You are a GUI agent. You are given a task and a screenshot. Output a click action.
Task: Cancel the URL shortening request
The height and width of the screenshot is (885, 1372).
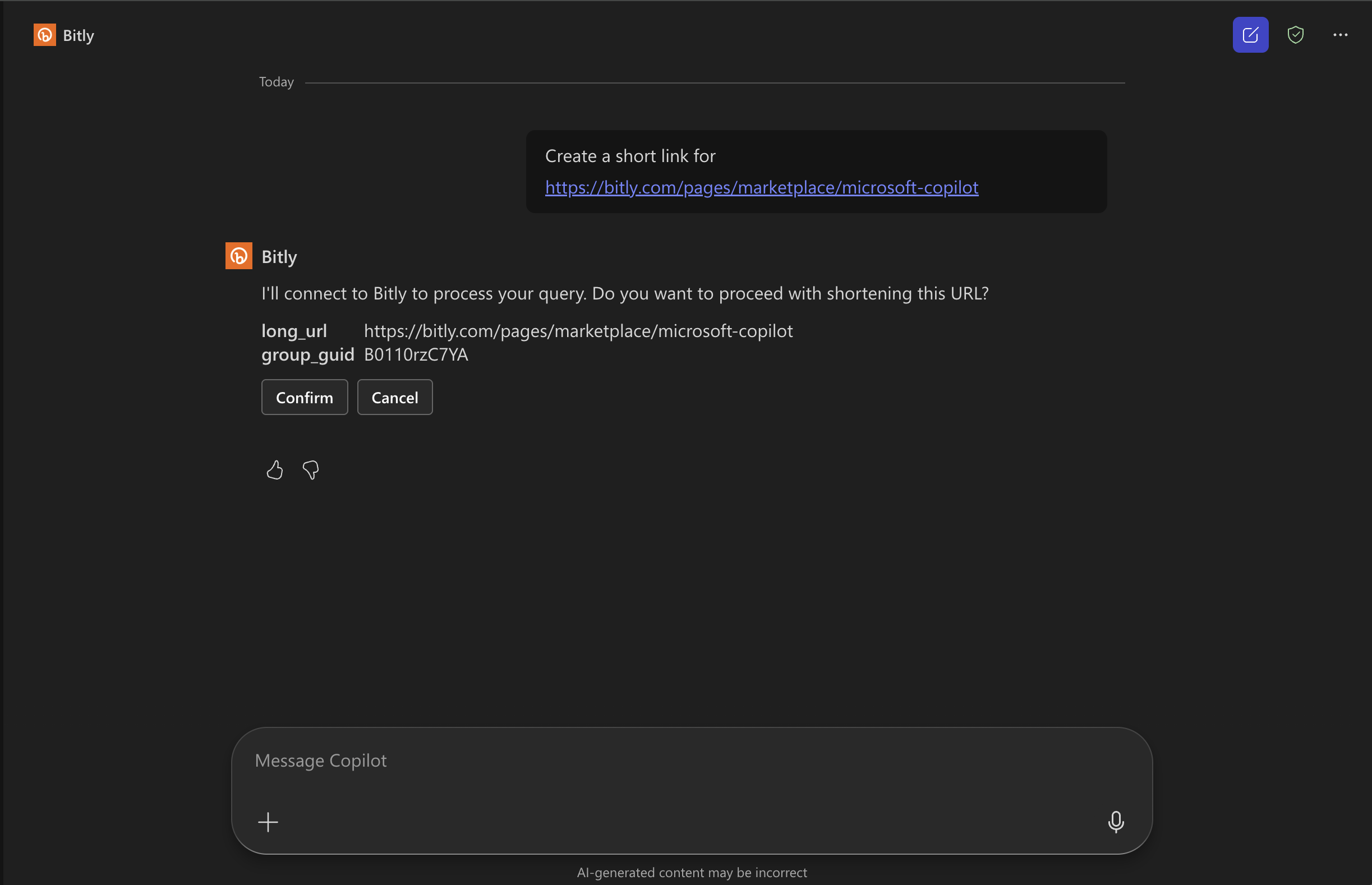pyautogui.click(x=395, y=397)
